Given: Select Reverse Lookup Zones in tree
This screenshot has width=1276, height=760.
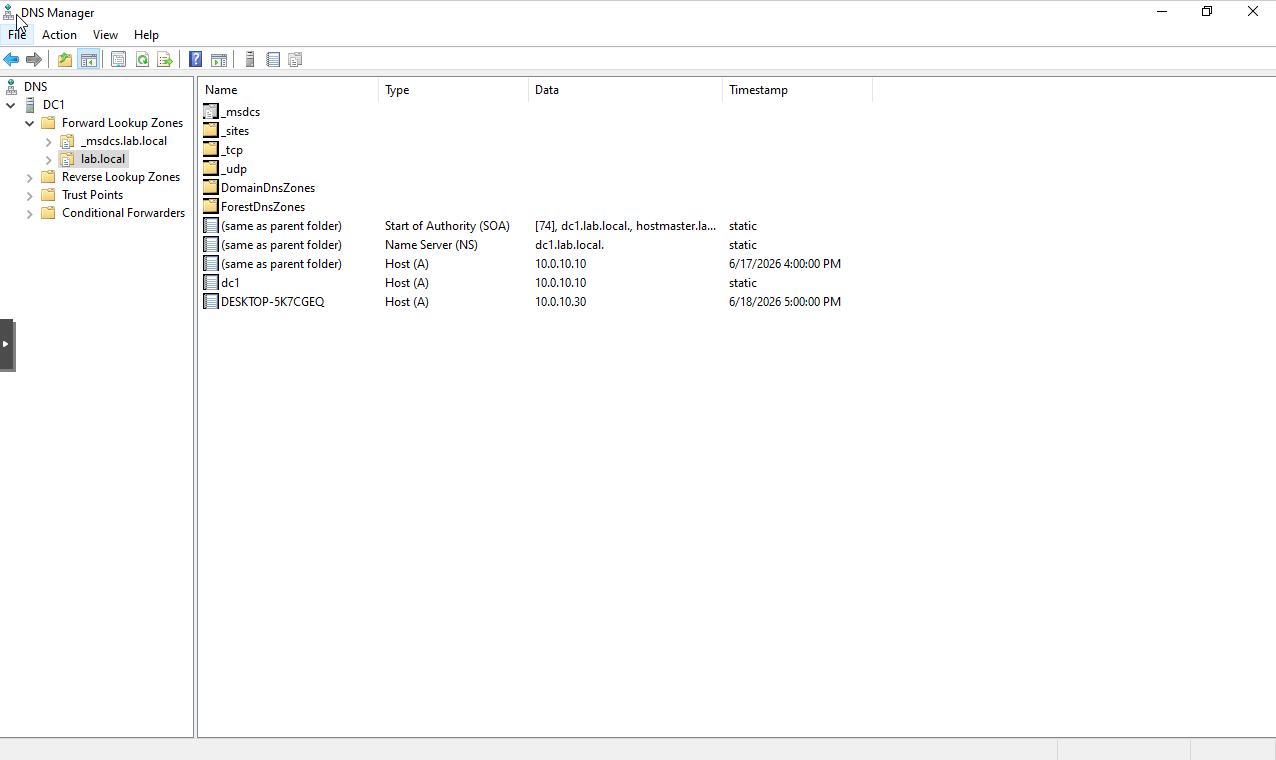Looking at the screenshot, I should click(x=121, y=177).
